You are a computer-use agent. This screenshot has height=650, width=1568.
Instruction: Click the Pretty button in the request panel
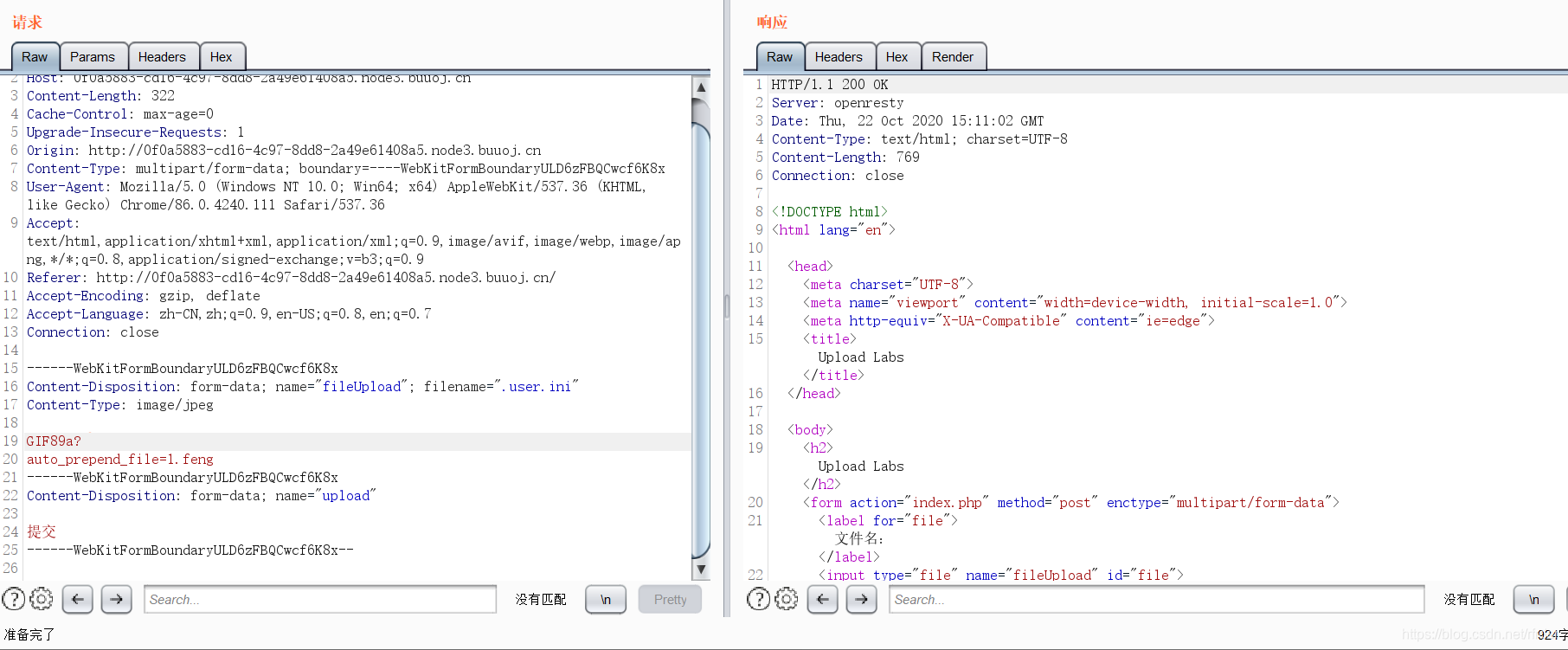click(670, 599)
